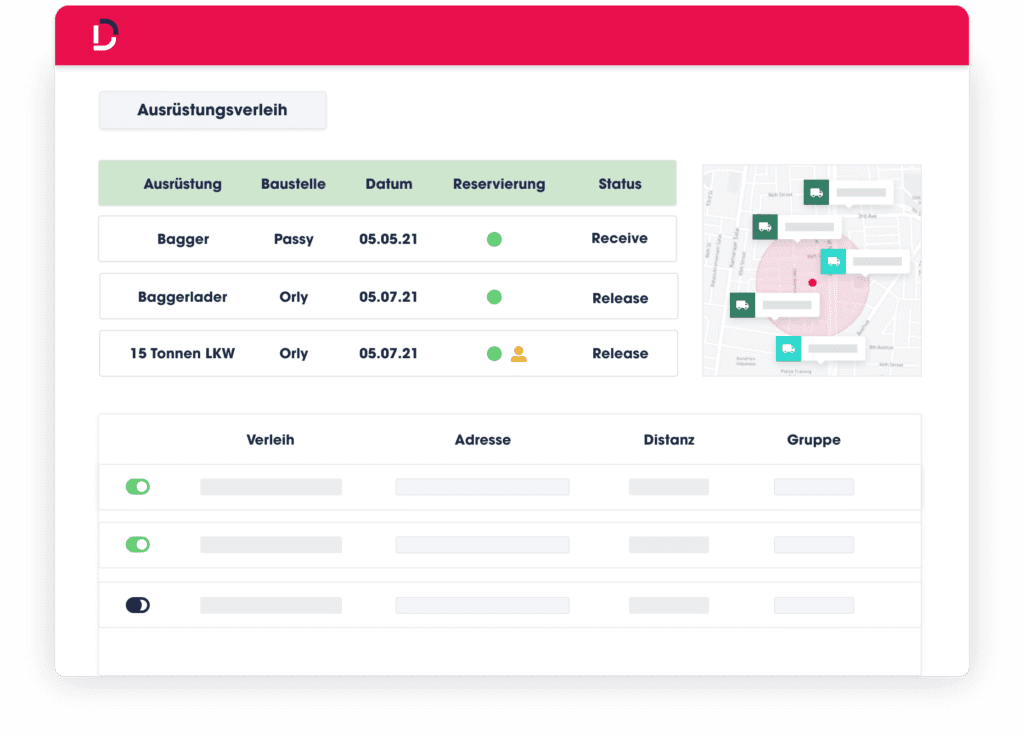This screenshot has height=734, width=1024.
Task: Disable the first green toggle in the Verleih table
Action: click(x=137, y=487)
